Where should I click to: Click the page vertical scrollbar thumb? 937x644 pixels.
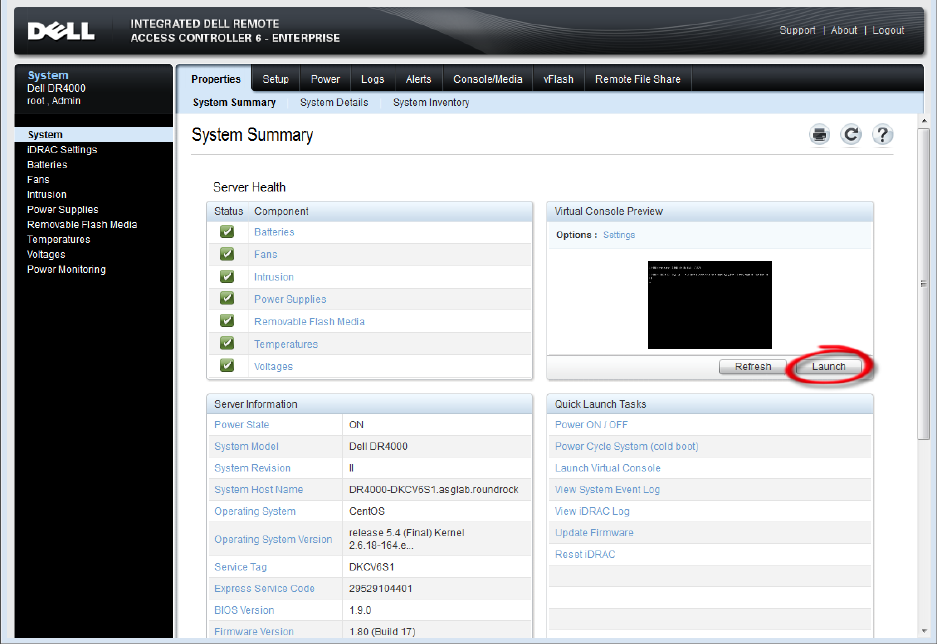(x=924, y=284)
